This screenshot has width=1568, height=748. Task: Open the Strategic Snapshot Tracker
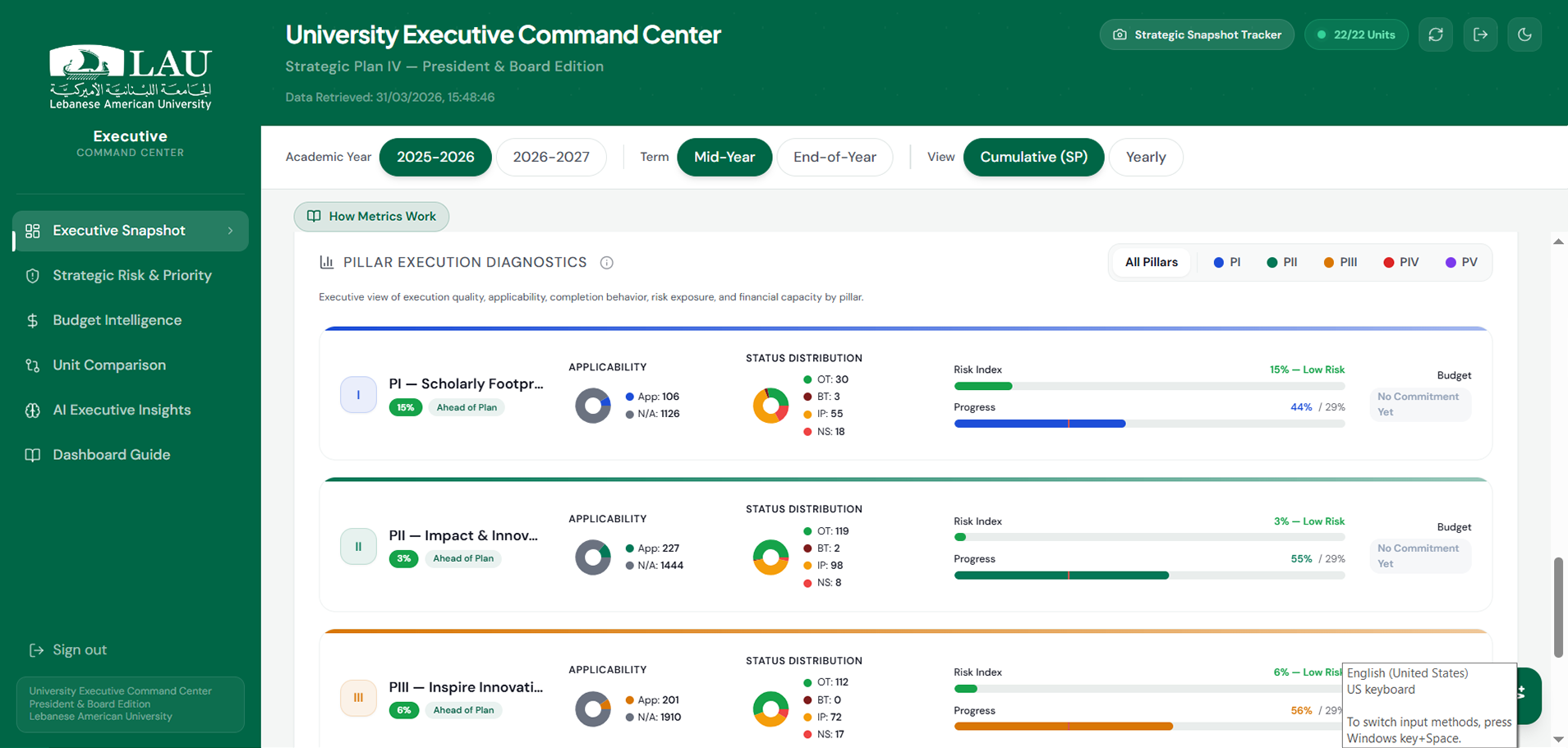pos(1197,34)
